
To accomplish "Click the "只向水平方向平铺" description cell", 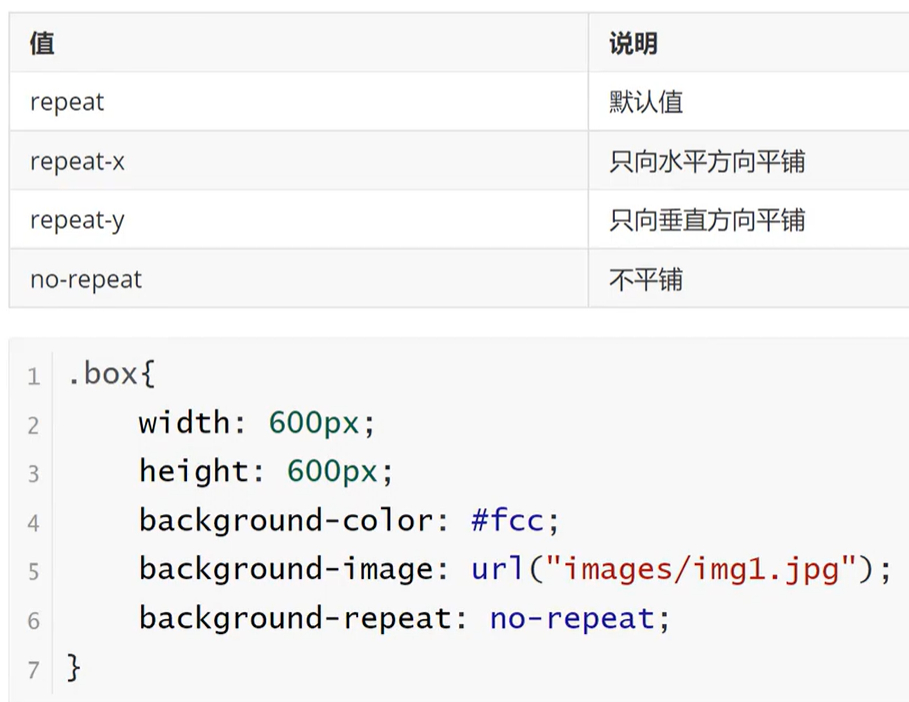I will (707, 161).
